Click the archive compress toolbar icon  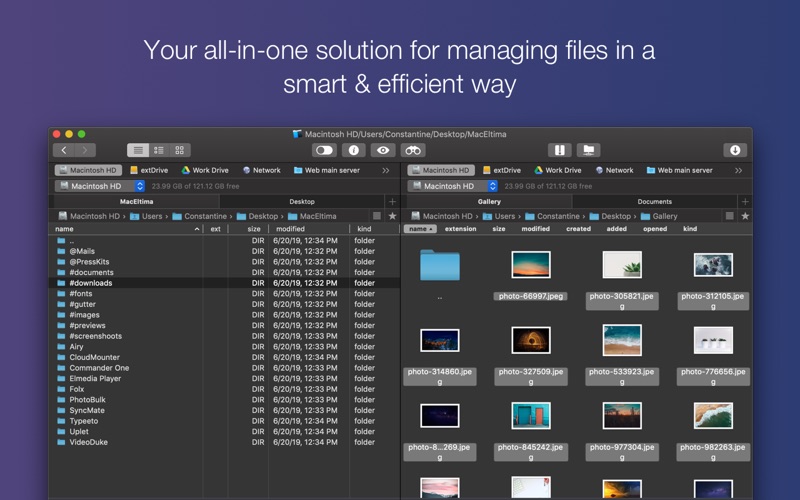point(560,150)
